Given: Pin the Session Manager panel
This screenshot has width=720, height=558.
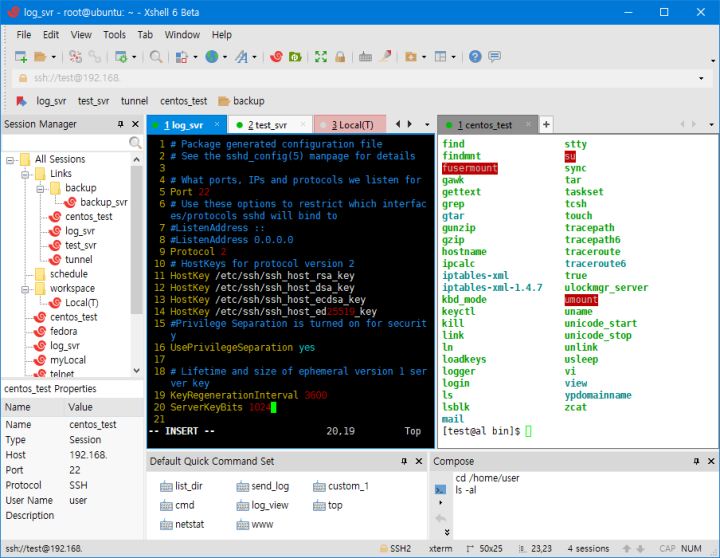Looking at the screenshot, I should point(120,124).
